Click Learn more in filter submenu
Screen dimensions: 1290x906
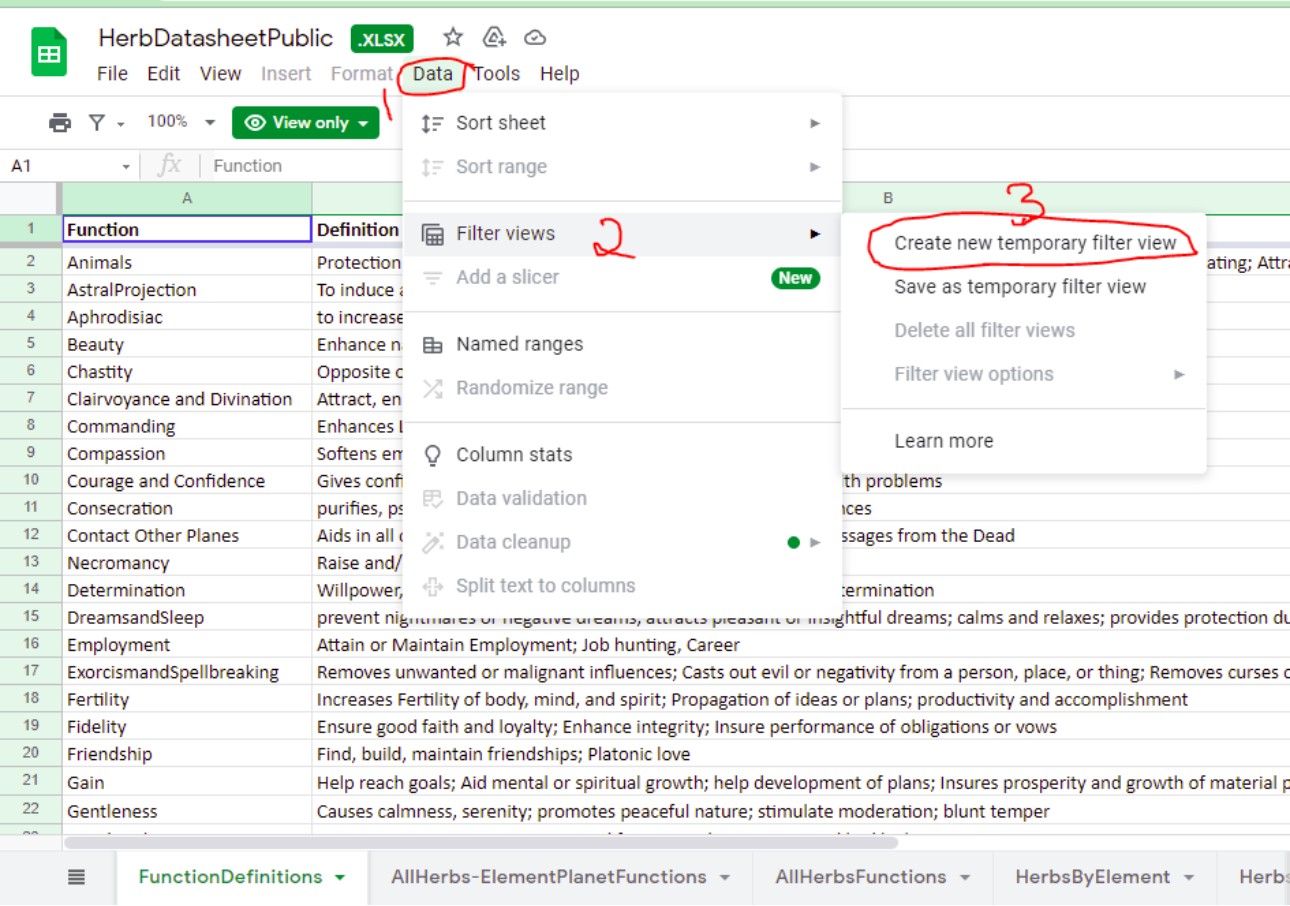click(x=943, y=441)
